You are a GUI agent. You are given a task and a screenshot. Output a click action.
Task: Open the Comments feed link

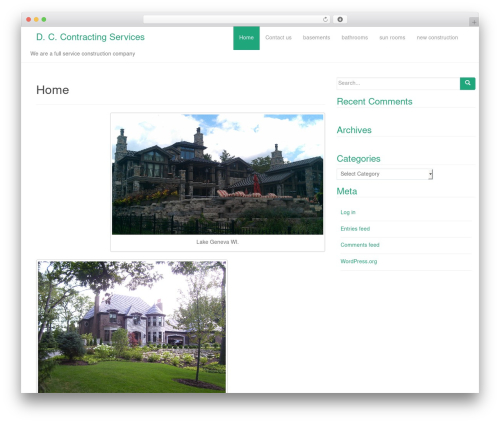(360, 245)
